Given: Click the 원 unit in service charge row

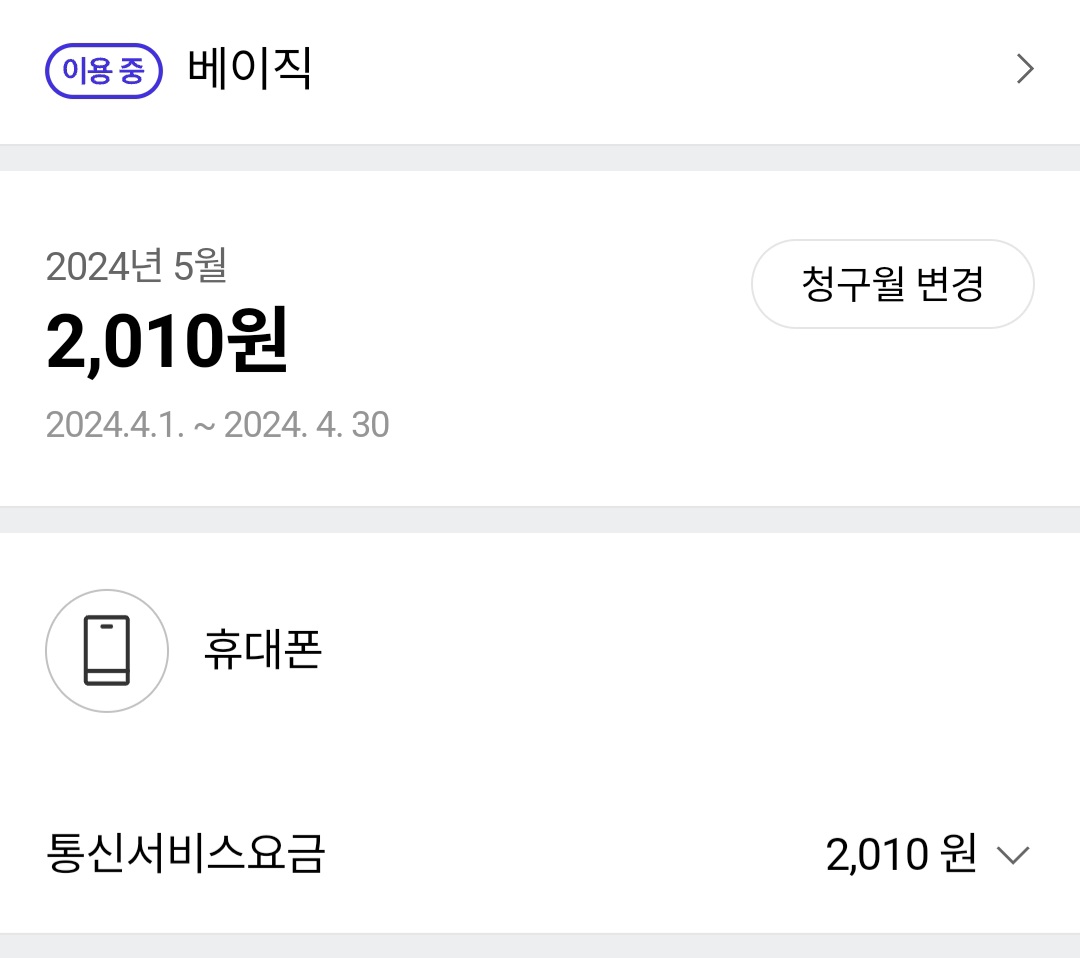Looking at the screenshot, I should point(958,855).
